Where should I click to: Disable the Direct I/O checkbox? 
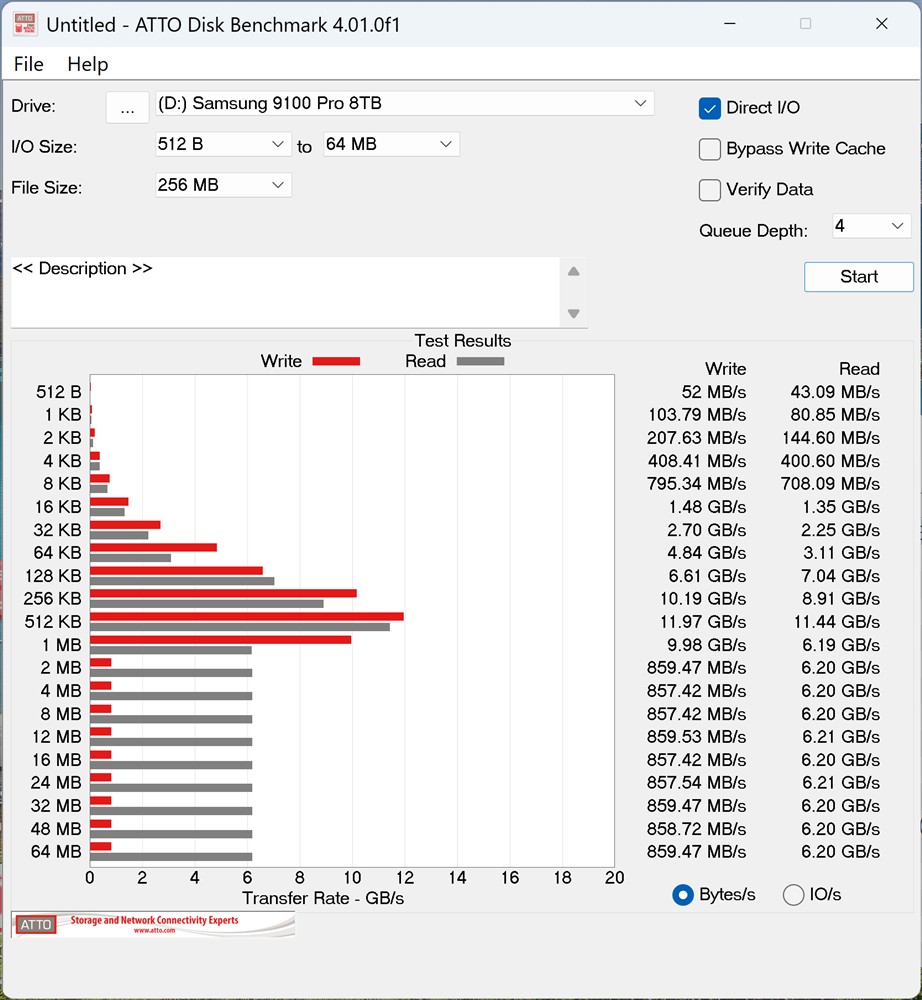710,108
